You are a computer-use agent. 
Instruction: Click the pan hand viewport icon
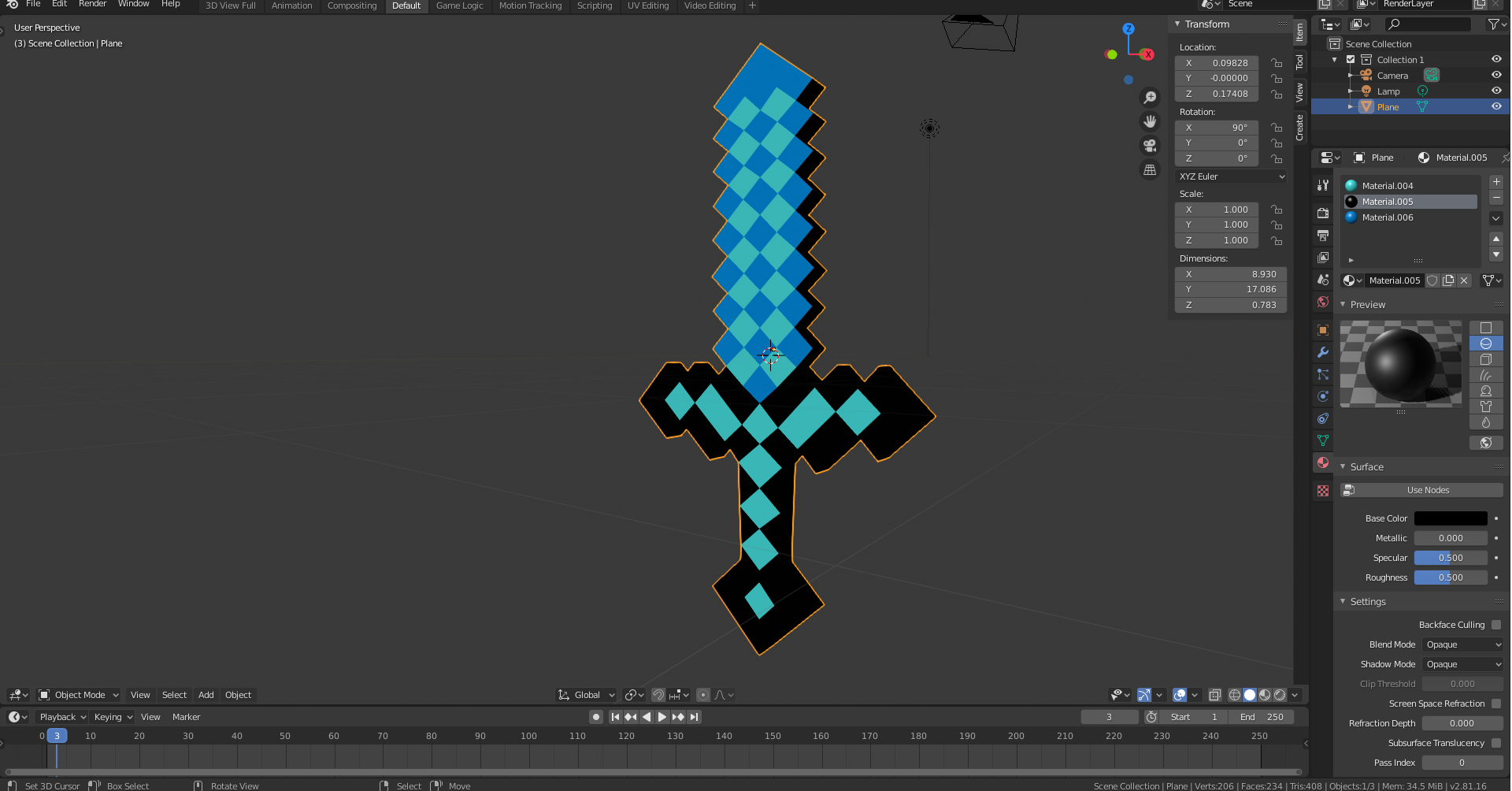click(1150, 121)
